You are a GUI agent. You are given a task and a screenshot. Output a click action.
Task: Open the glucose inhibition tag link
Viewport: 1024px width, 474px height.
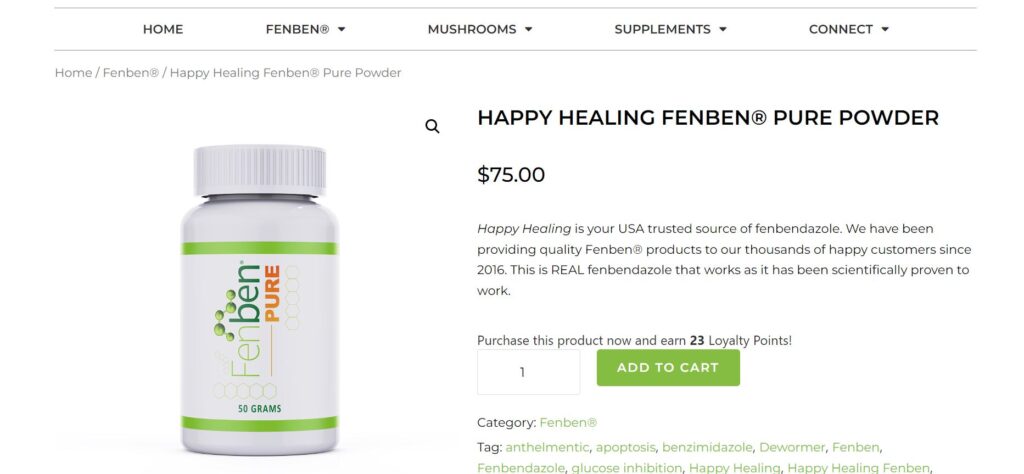(x=626, y=468)
